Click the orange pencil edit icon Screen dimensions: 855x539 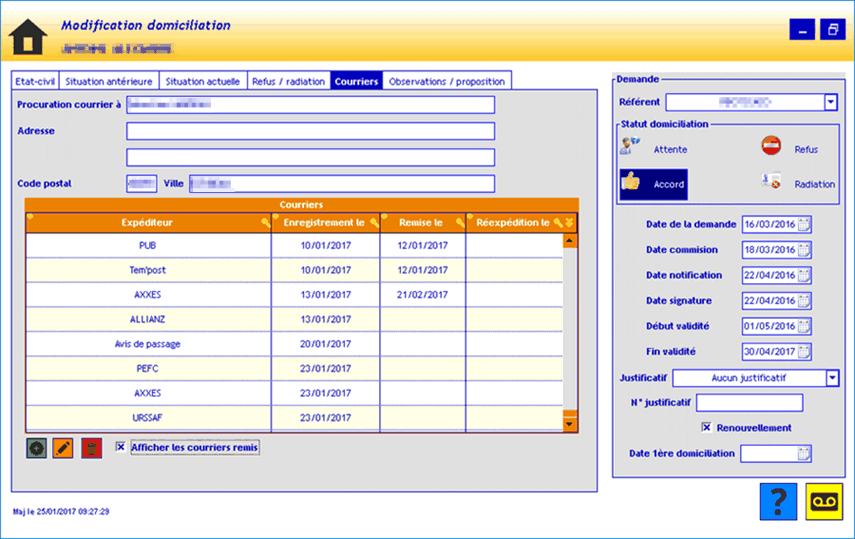pos(63,448)
